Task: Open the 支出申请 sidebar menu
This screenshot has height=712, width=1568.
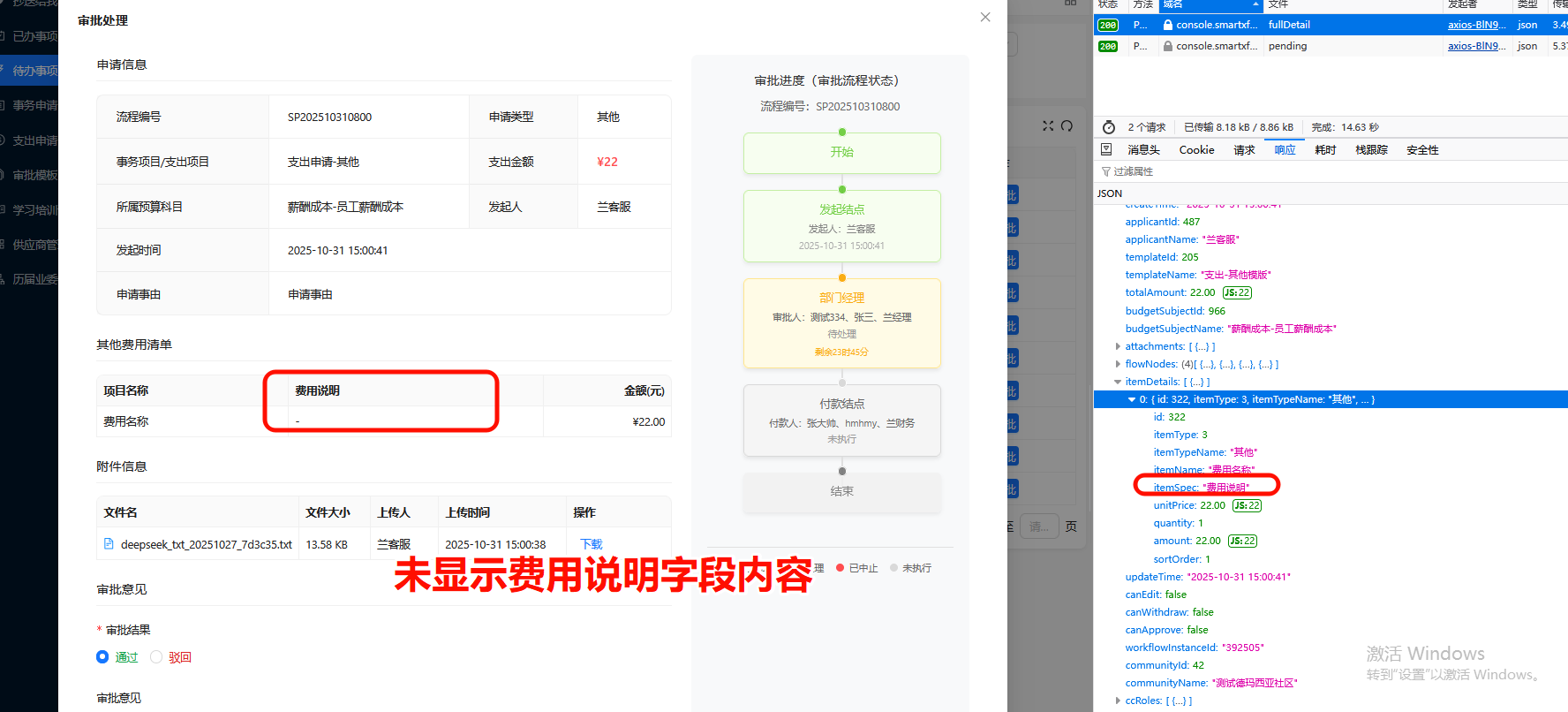Action: pyautogui.click(x=29, y=140)
